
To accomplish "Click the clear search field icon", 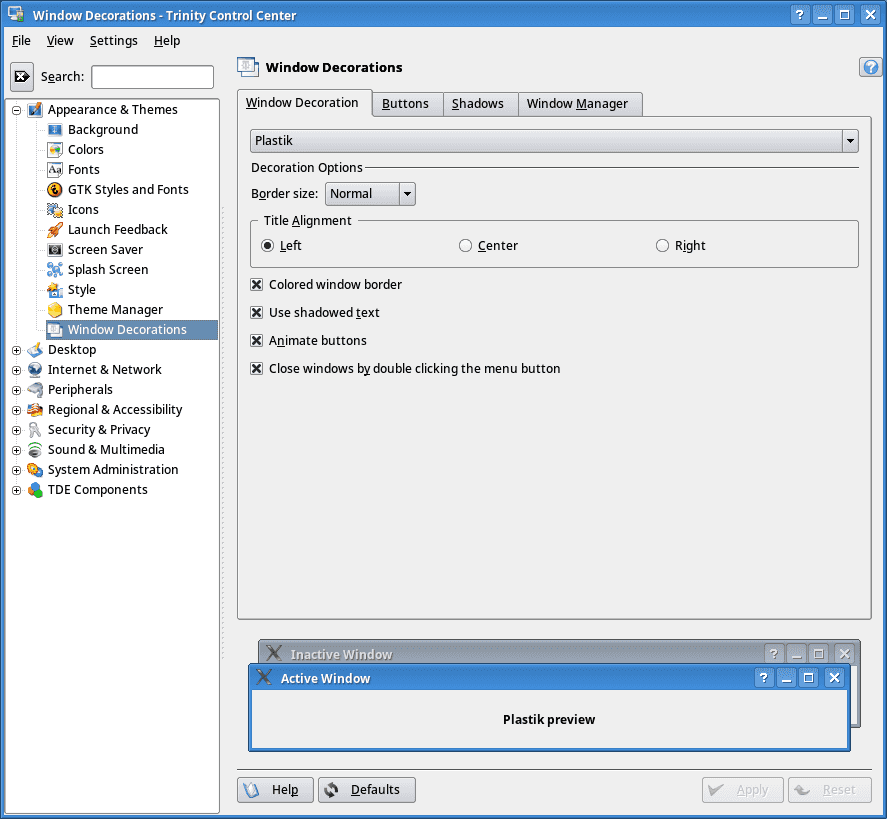I will (22, 76).
